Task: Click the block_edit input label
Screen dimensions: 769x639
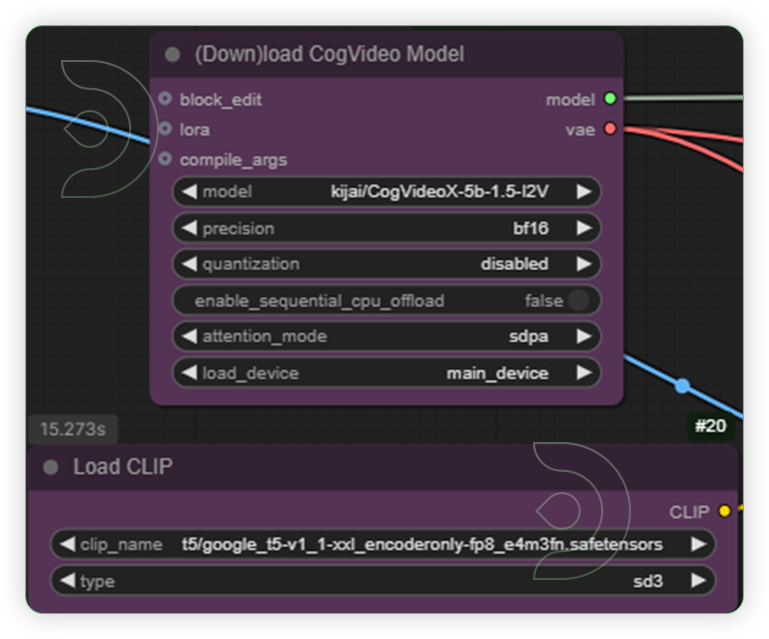Action: pyautogui.click(x=221, y=100)
